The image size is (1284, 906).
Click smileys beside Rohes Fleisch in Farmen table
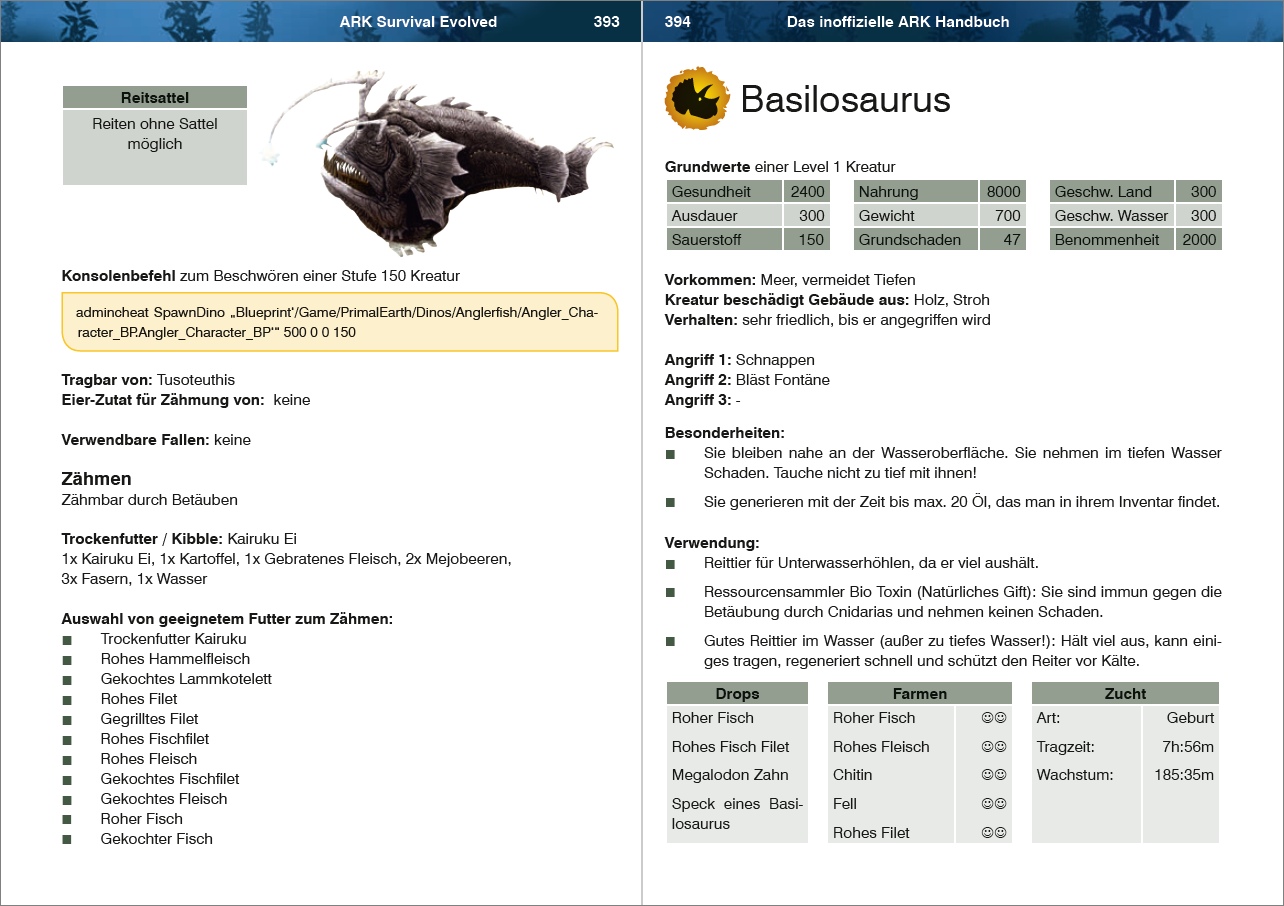tap(993, 747)
